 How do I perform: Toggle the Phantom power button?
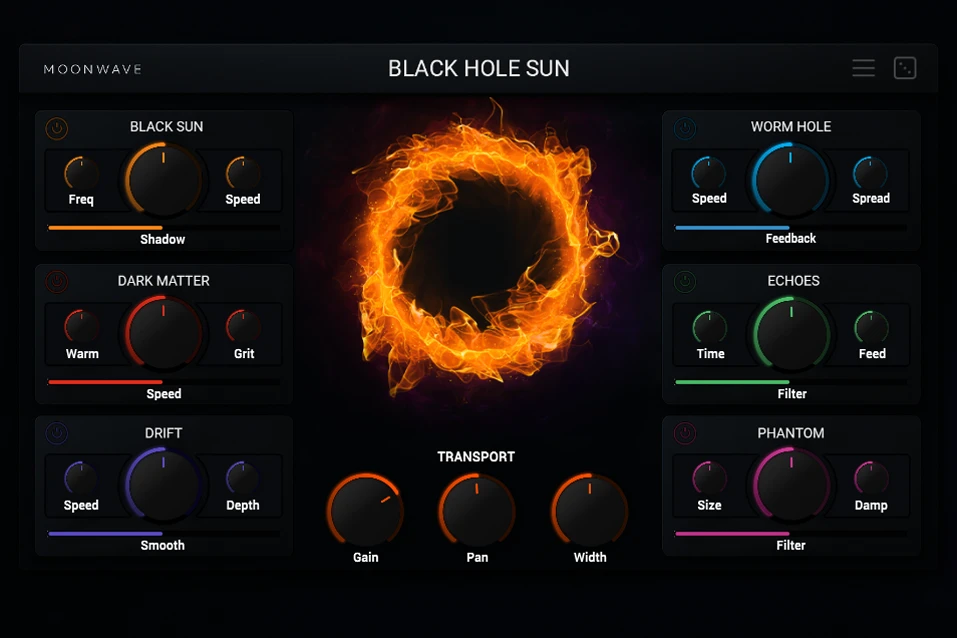(x=685, y=433)
